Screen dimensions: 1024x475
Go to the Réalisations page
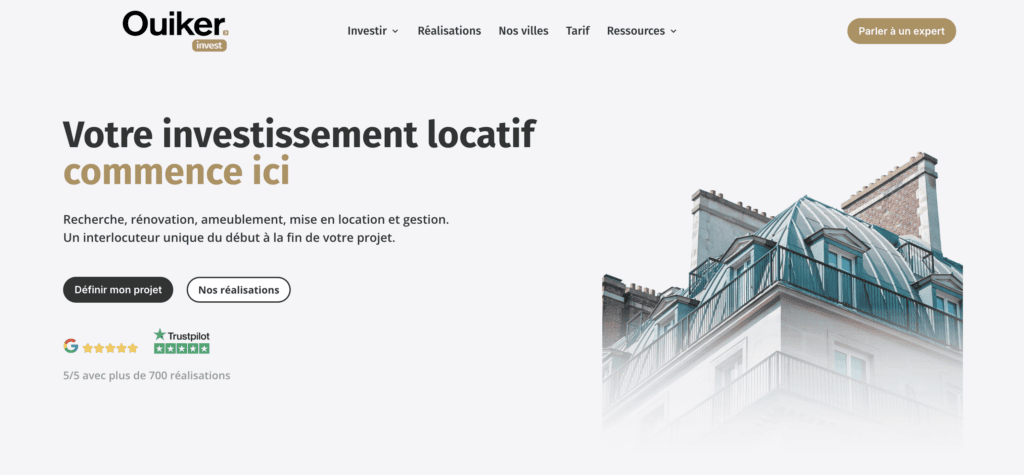coord(449,31)
